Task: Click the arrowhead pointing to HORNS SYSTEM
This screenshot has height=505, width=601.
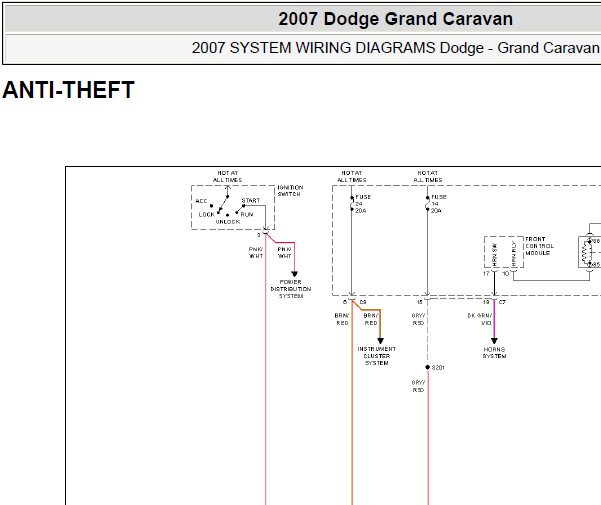Action: (x=494, y=341)
